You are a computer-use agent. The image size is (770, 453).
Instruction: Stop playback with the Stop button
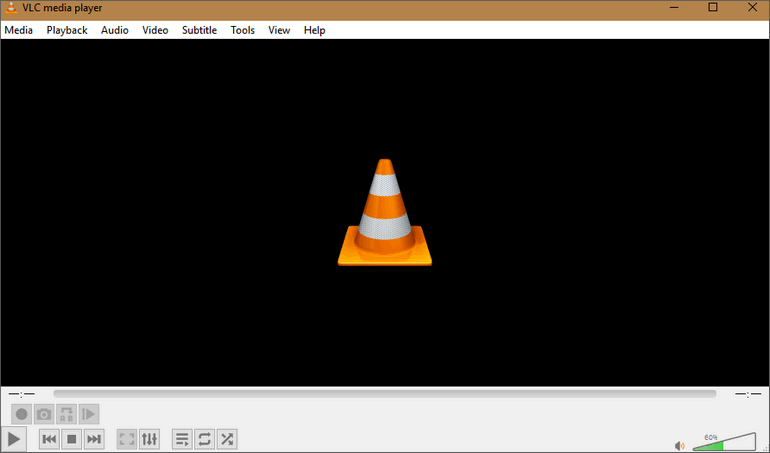pos(72,439)
